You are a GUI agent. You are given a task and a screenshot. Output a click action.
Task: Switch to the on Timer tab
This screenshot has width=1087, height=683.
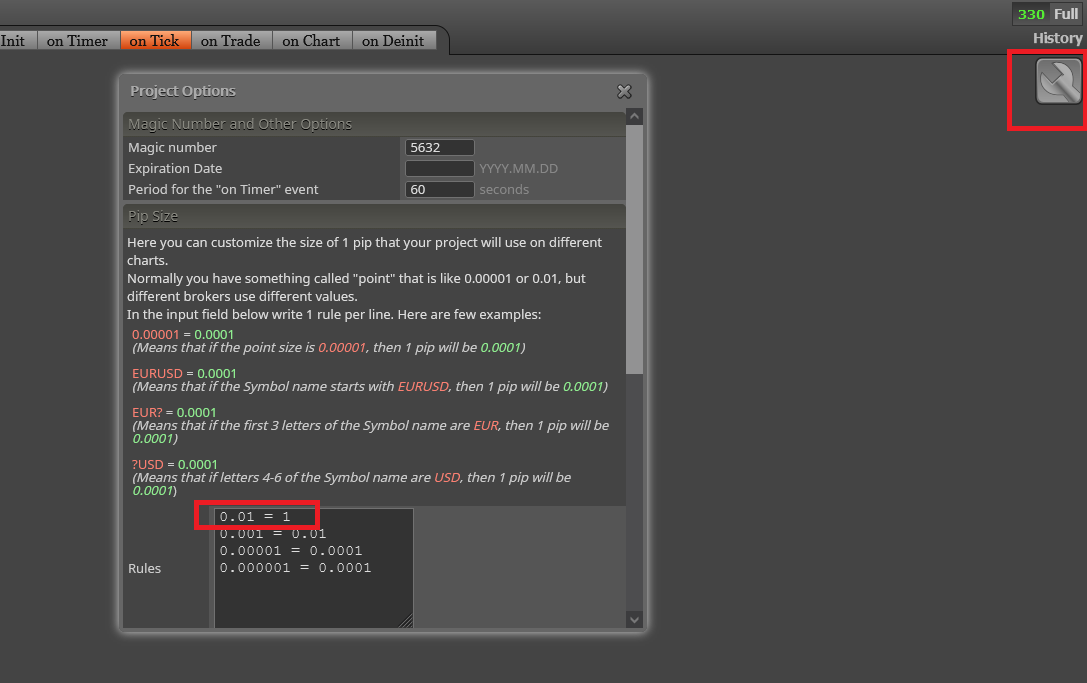click(x=77, y=41)
